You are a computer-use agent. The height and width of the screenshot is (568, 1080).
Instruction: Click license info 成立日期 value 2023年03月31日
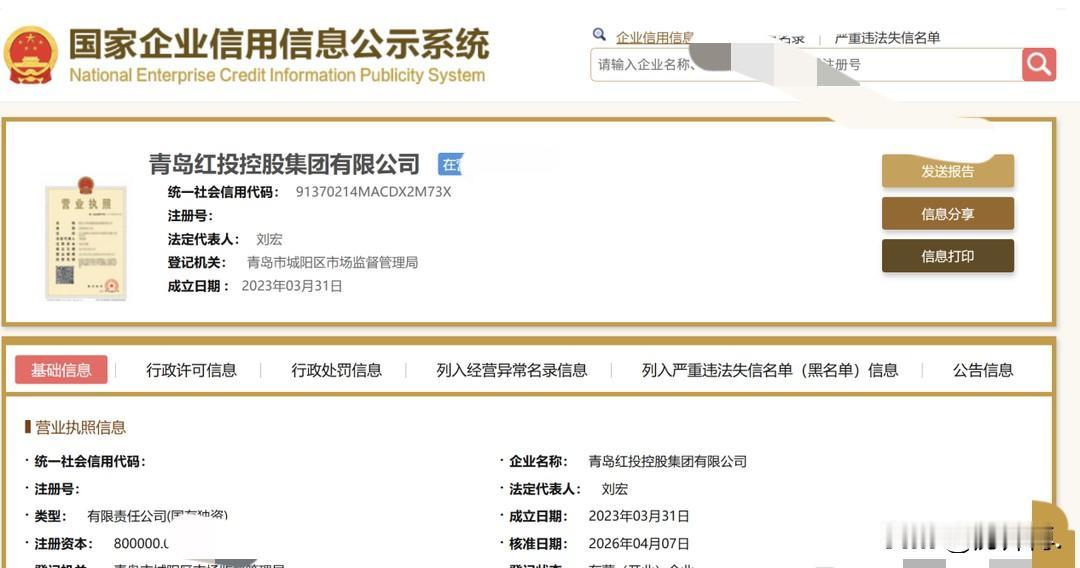tap(639, 516)
